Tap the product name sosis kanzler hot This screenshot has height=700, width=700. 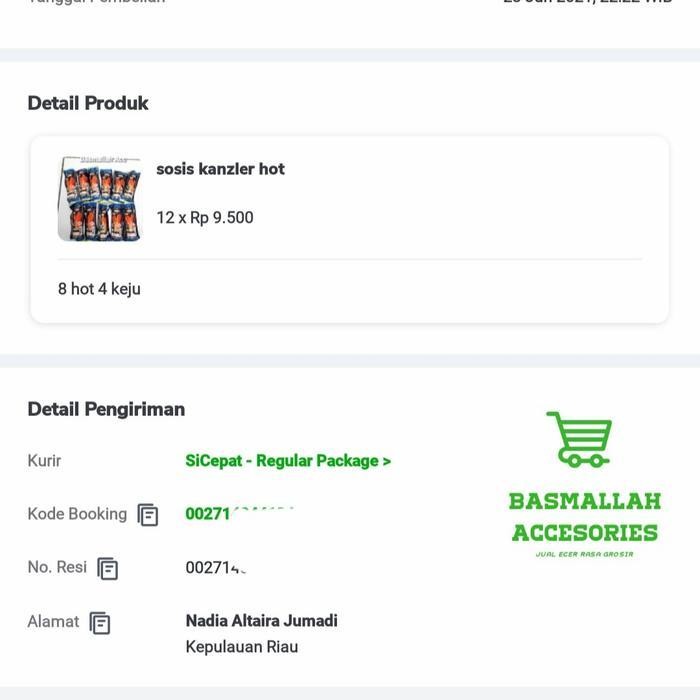(x=220, y=169)
